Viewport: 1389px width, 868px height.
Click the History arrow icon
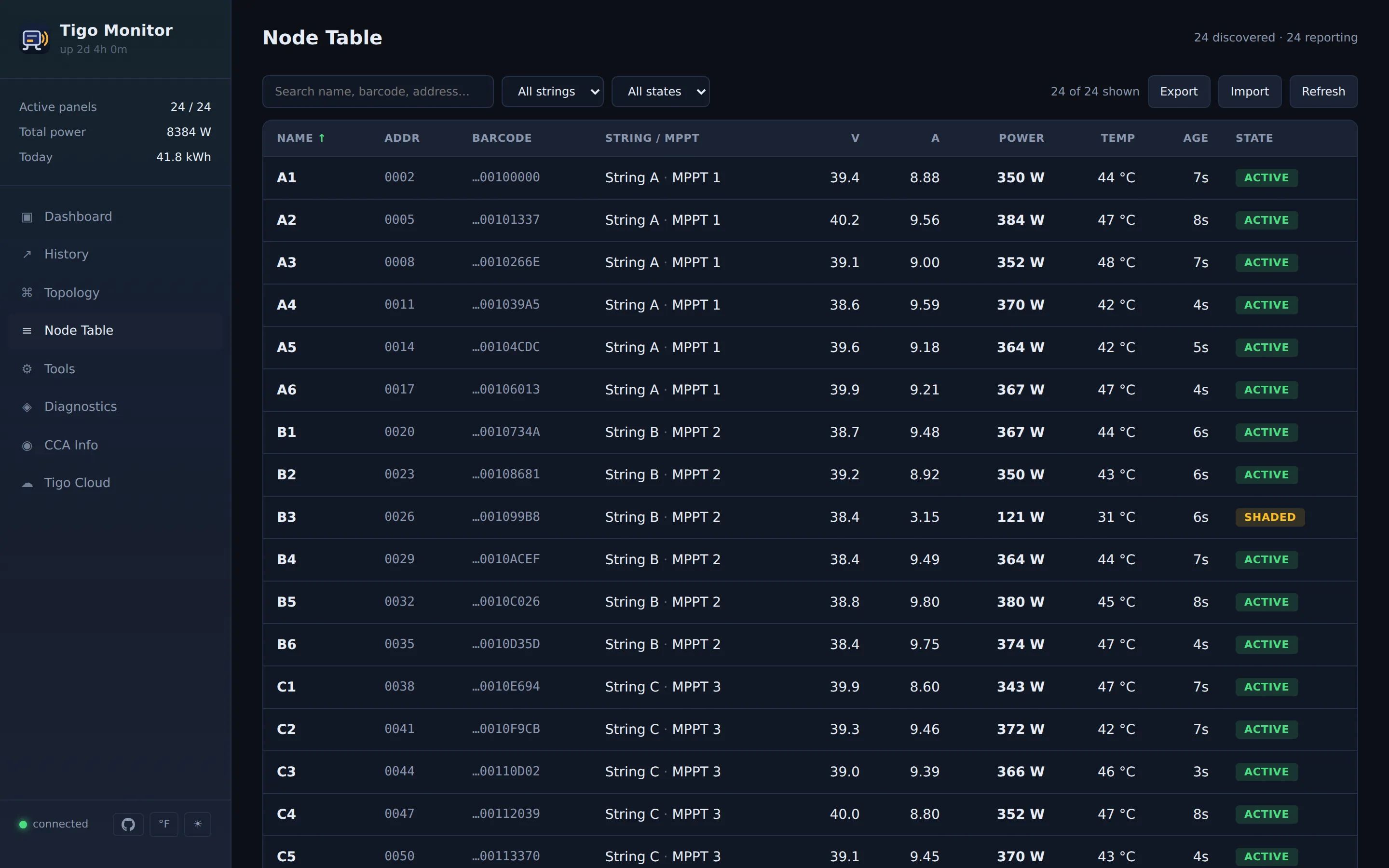pos(27,254)
